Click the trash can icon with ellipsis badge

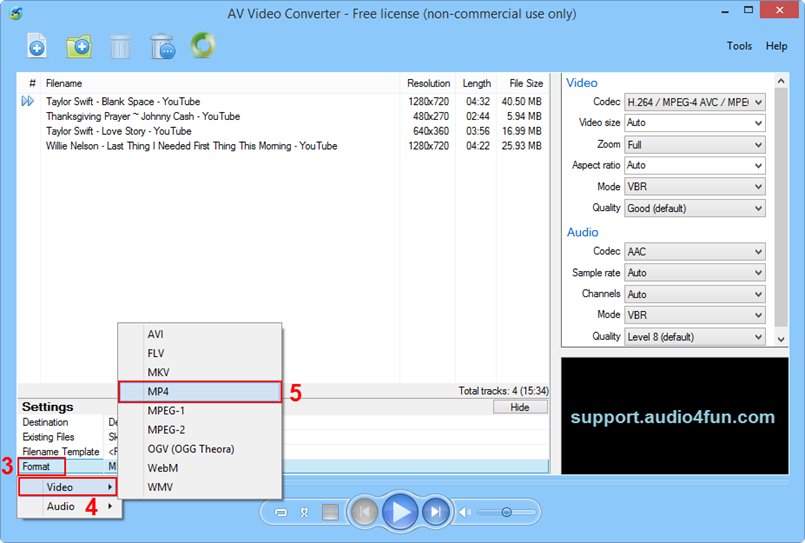tap(163, 46)
